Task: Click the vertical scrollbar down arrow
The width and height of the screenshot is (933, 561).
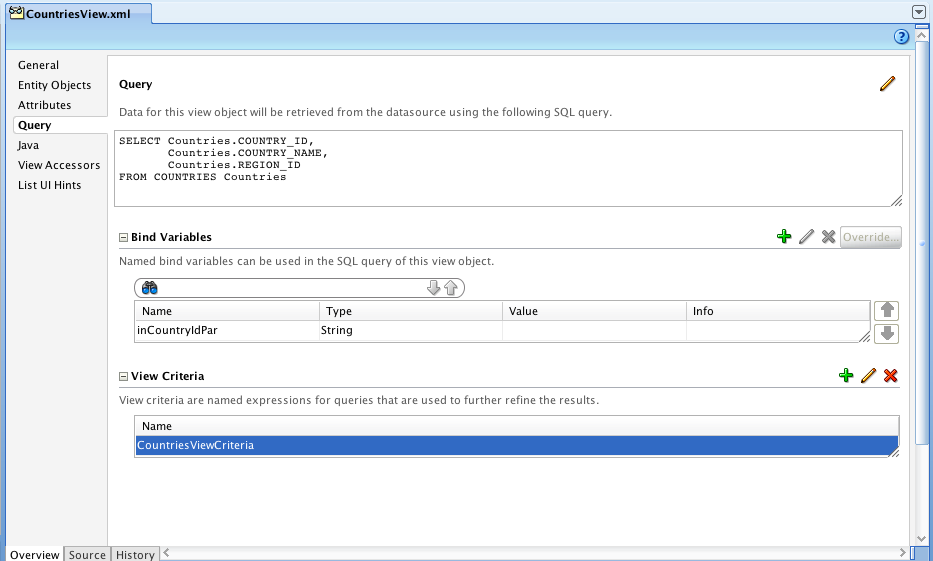Action: [x=921, y=539]
